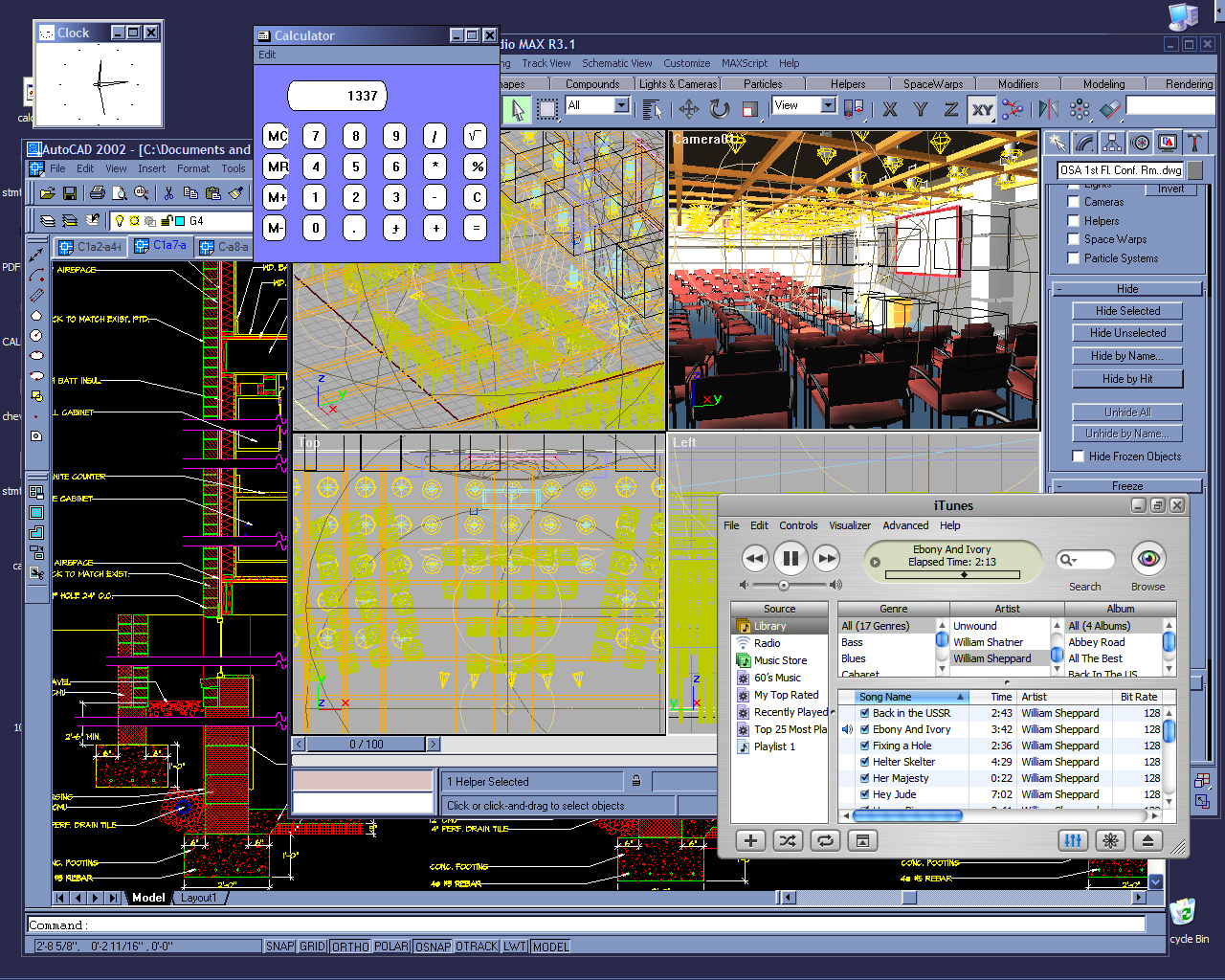Viewport: 1225px width, 980px height.
Task: Open the iTunes equalizer
Action: click(1074, 840)
